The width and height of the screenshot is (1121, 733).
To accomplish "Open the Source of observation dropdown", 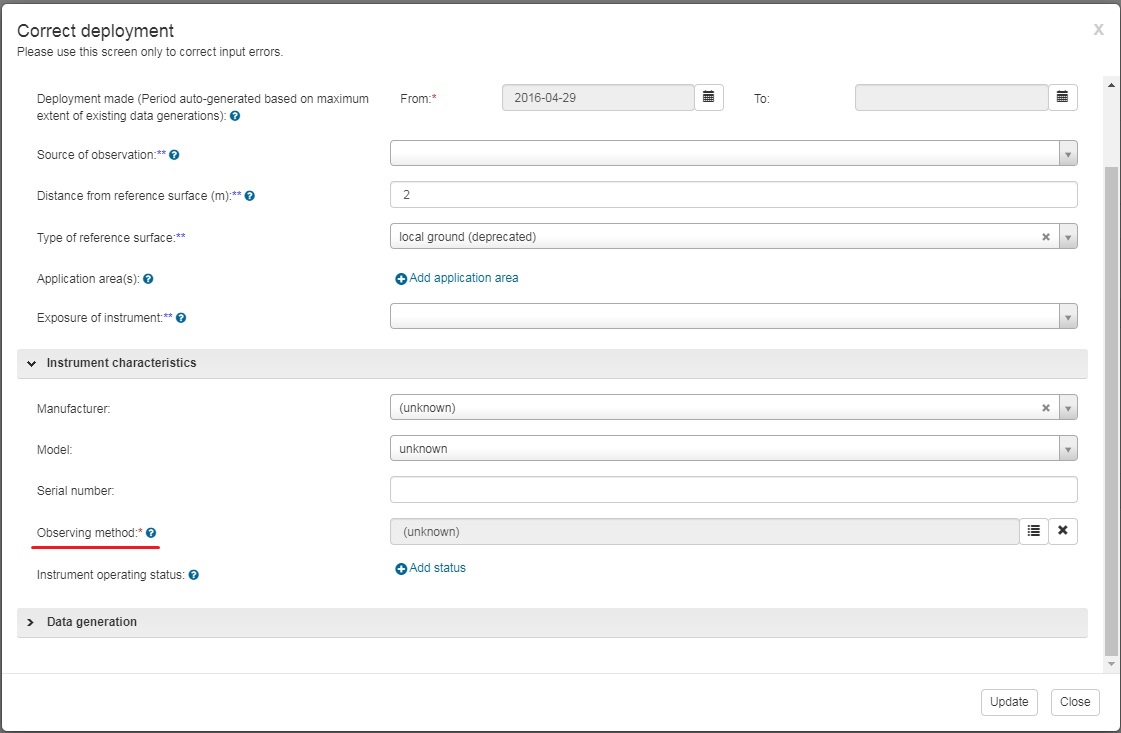I will coord(1068,154).
